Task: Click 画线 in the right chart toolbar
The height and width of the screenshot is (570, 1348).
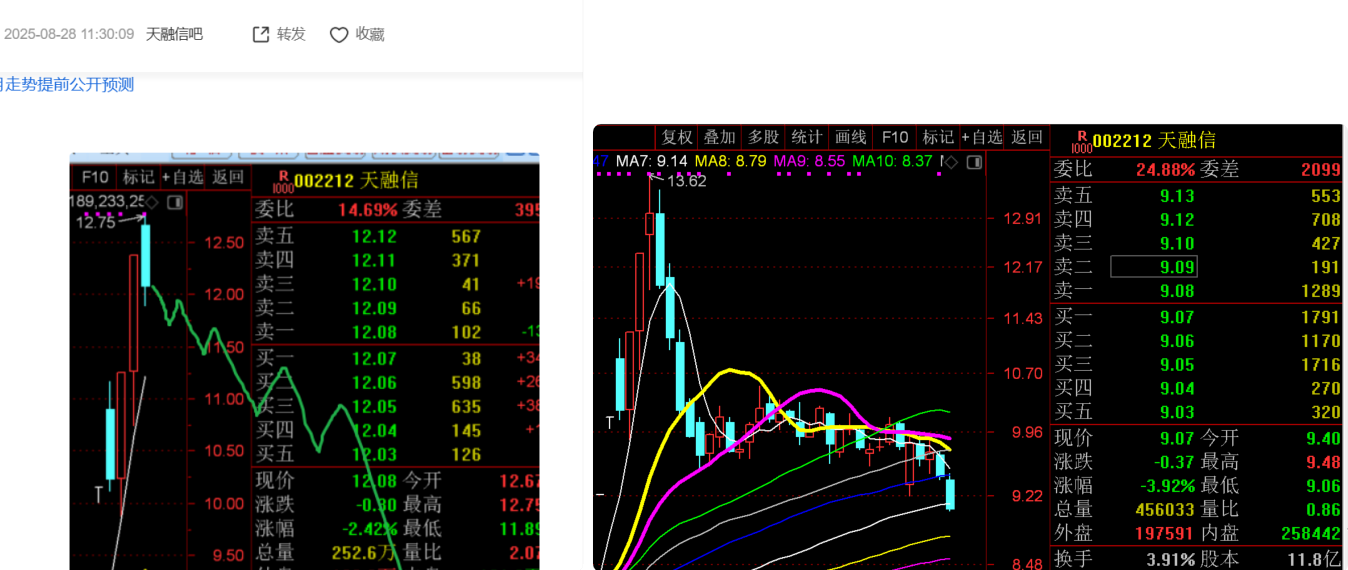Action: (849, 137)
